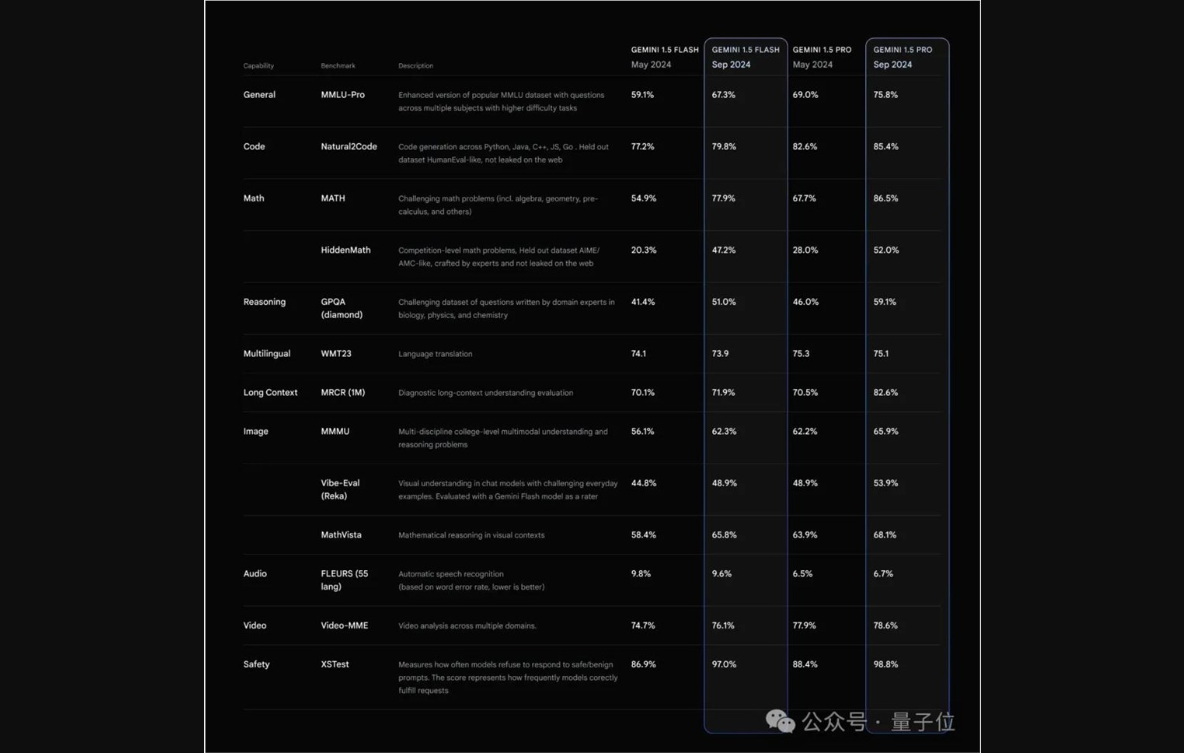This screenshot has height=753, width=1184.
Task: Select the MathVista benchmark name
Action: coord(341,535)
